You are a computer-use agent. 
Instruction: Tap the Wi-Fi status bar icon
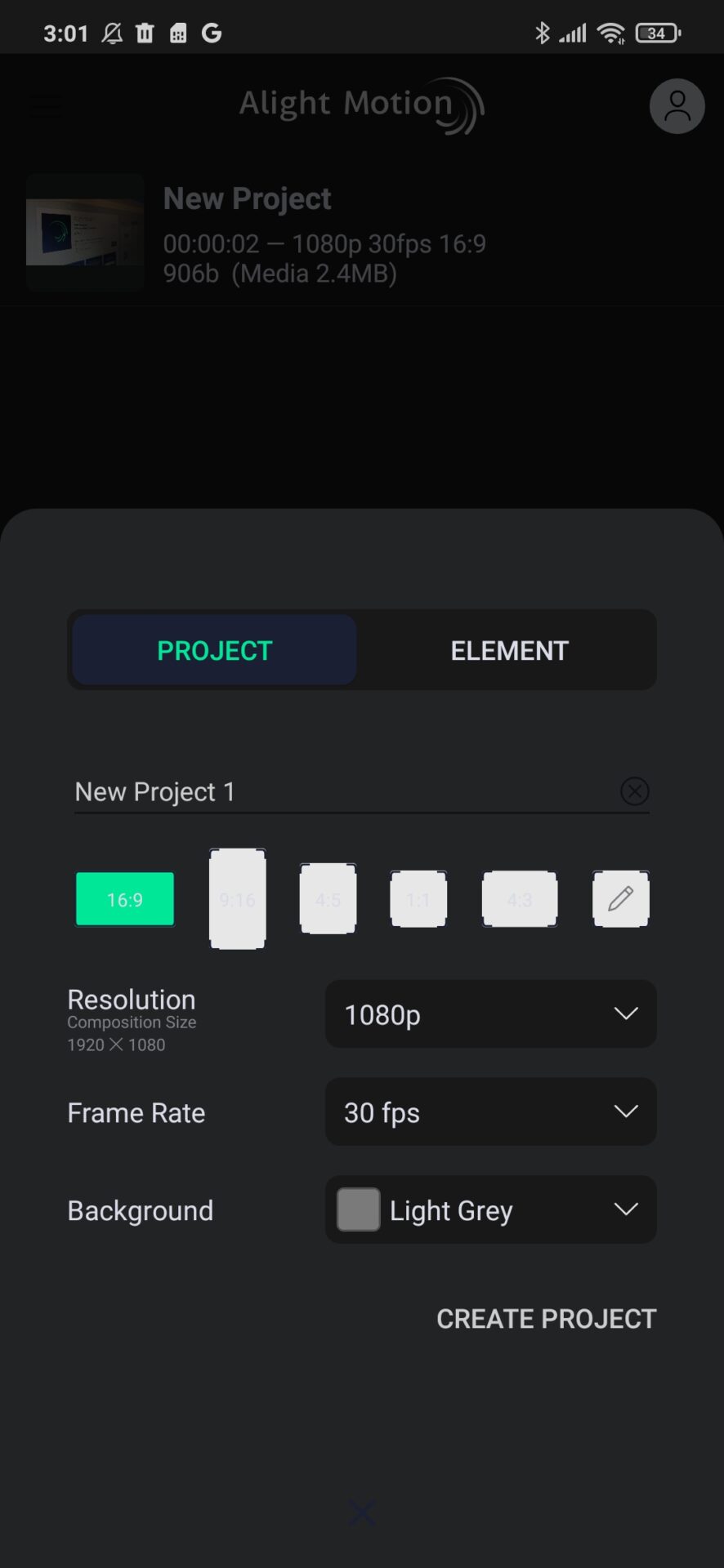point(610,33)
